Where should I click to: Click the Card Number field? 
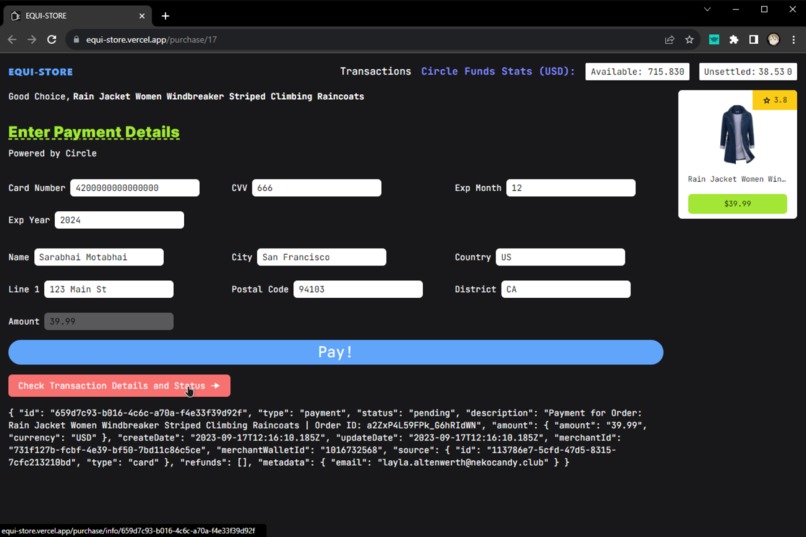135,188
